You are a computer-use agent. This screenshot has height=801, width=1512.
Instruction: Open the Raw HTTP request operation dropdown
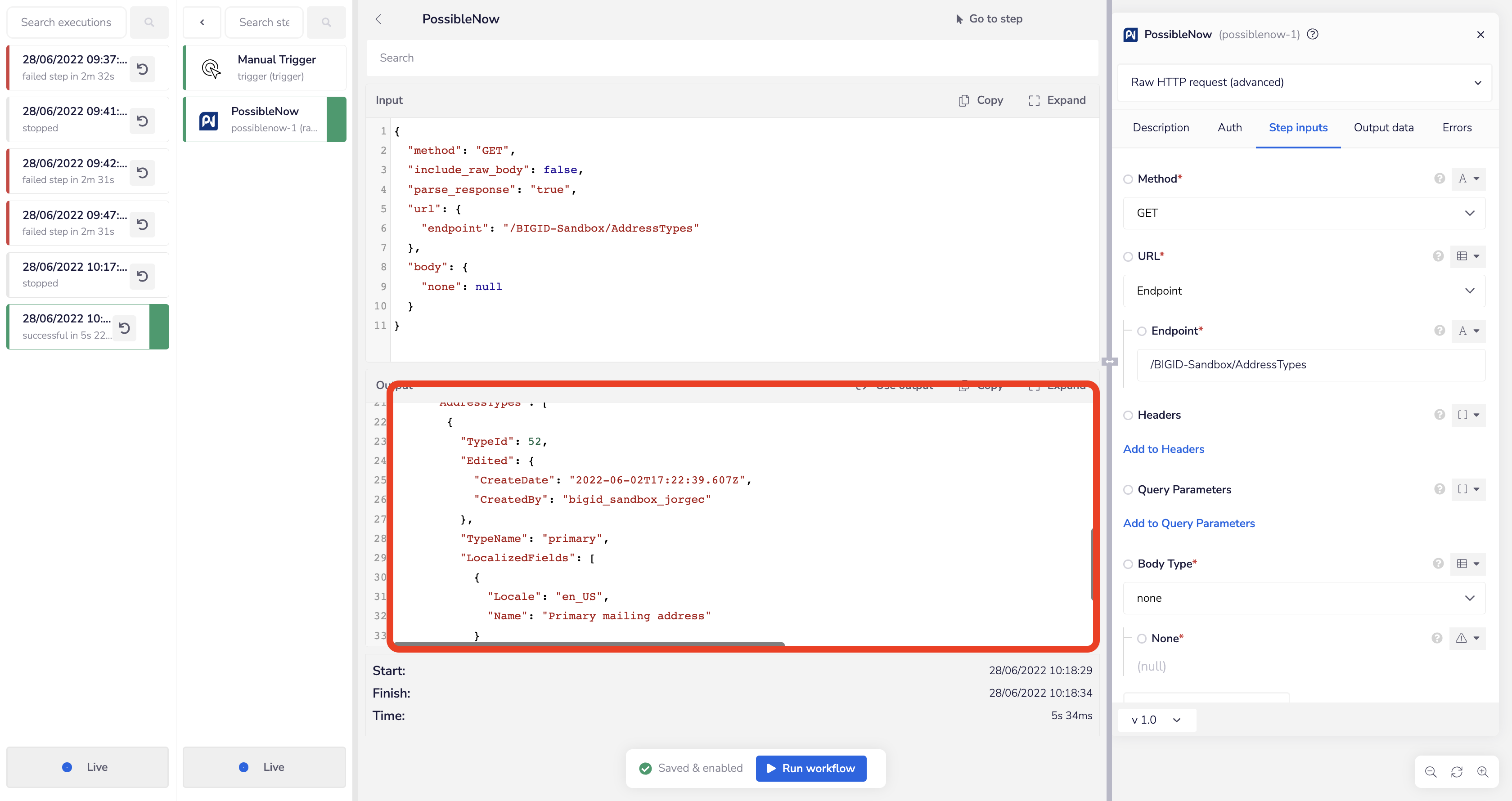[x=1304, y=82]
